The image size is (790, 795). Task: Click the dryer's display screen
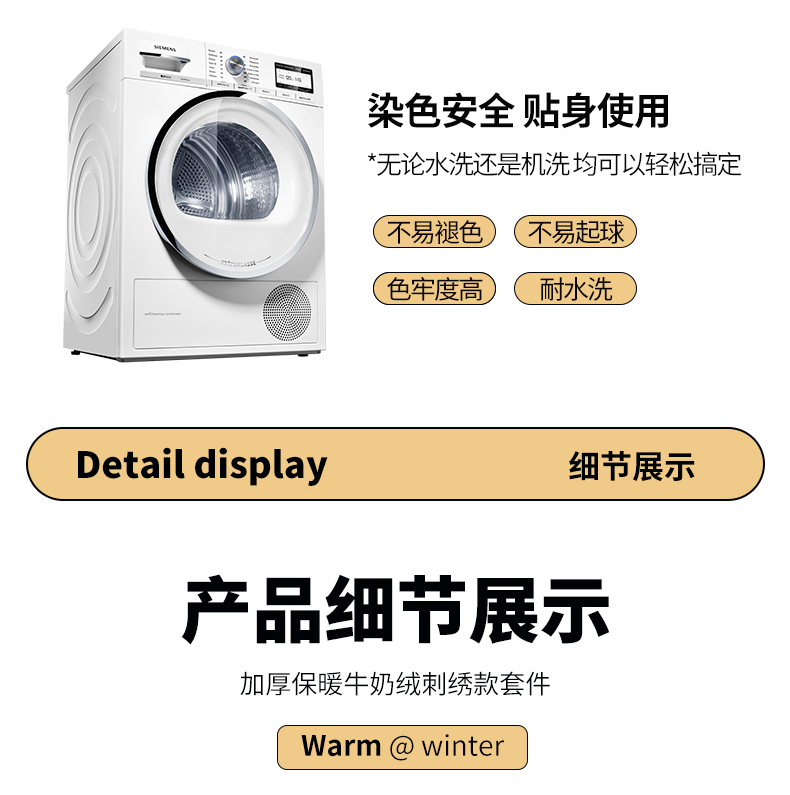point(295,77)
